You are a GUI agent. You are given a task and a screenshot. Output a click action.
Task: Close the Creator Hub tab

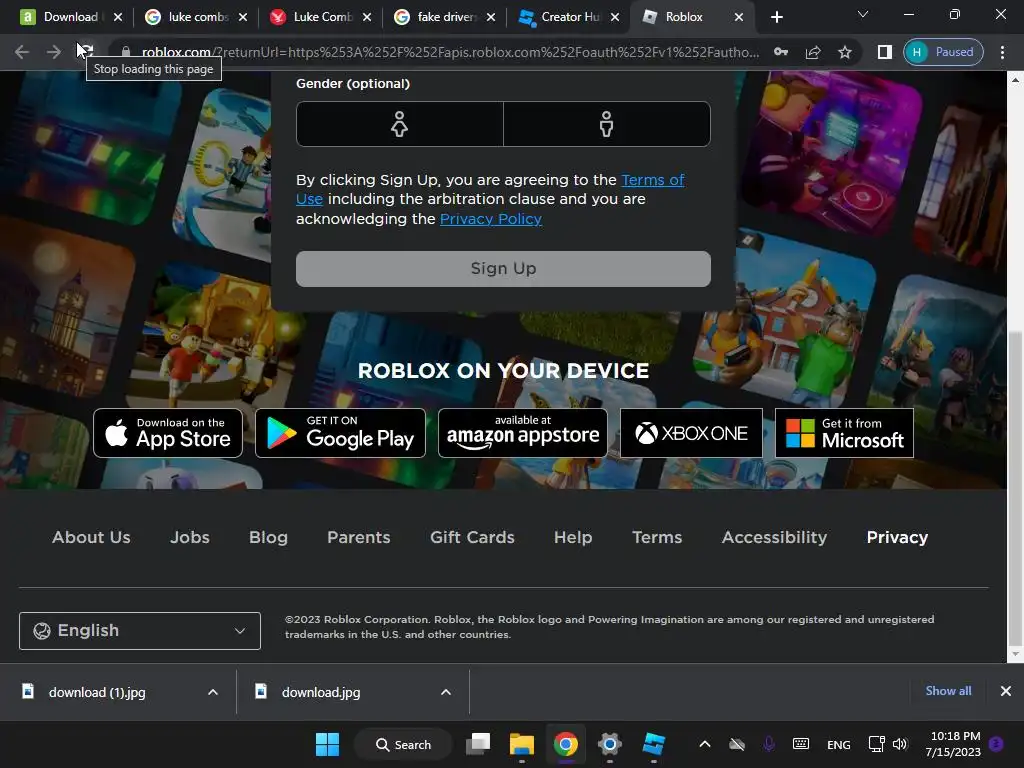point(615,17)
